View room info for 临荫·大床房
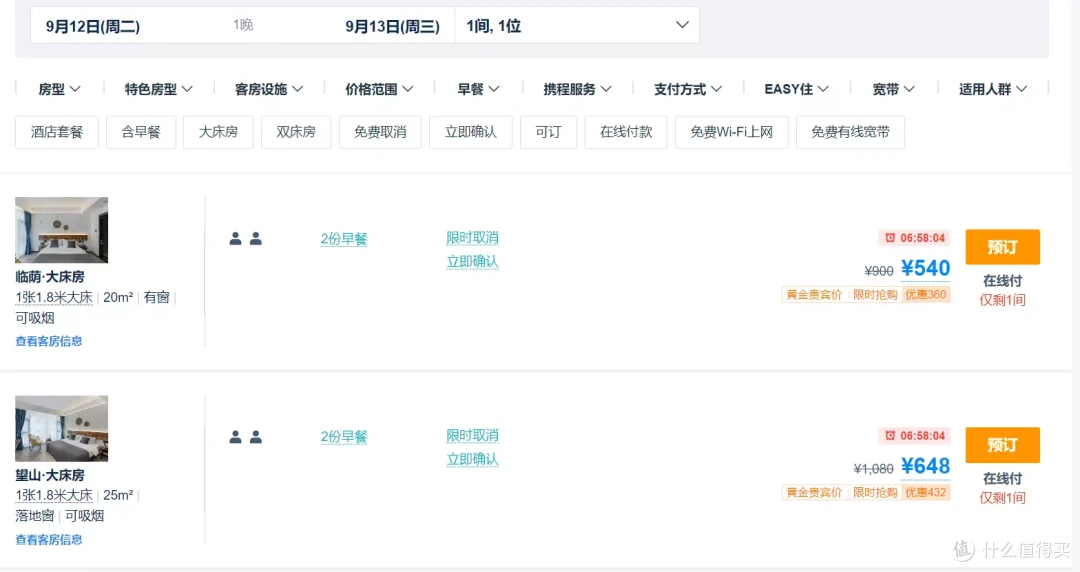1080x572 pixels. point(49,341)
